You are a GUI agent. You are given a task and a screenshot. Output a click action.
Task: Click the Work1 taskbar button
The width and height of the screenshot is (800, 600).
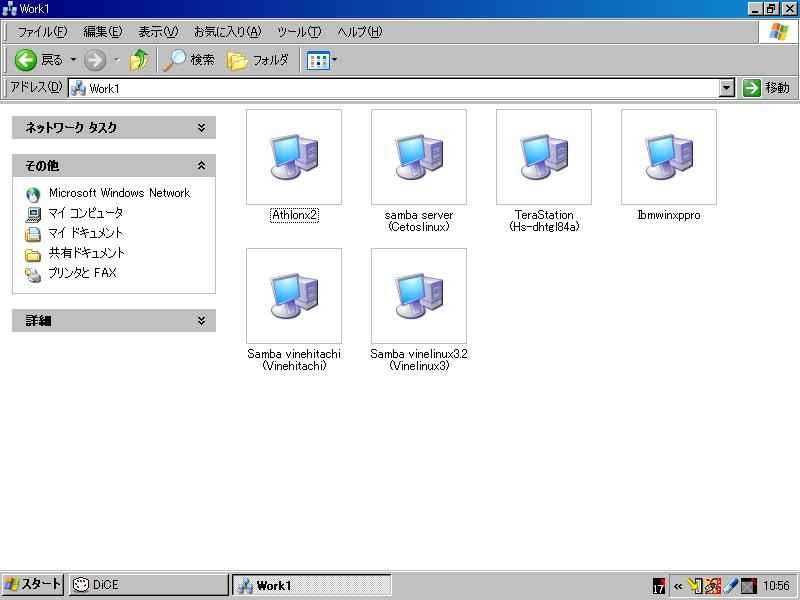(x=312, y=585)
